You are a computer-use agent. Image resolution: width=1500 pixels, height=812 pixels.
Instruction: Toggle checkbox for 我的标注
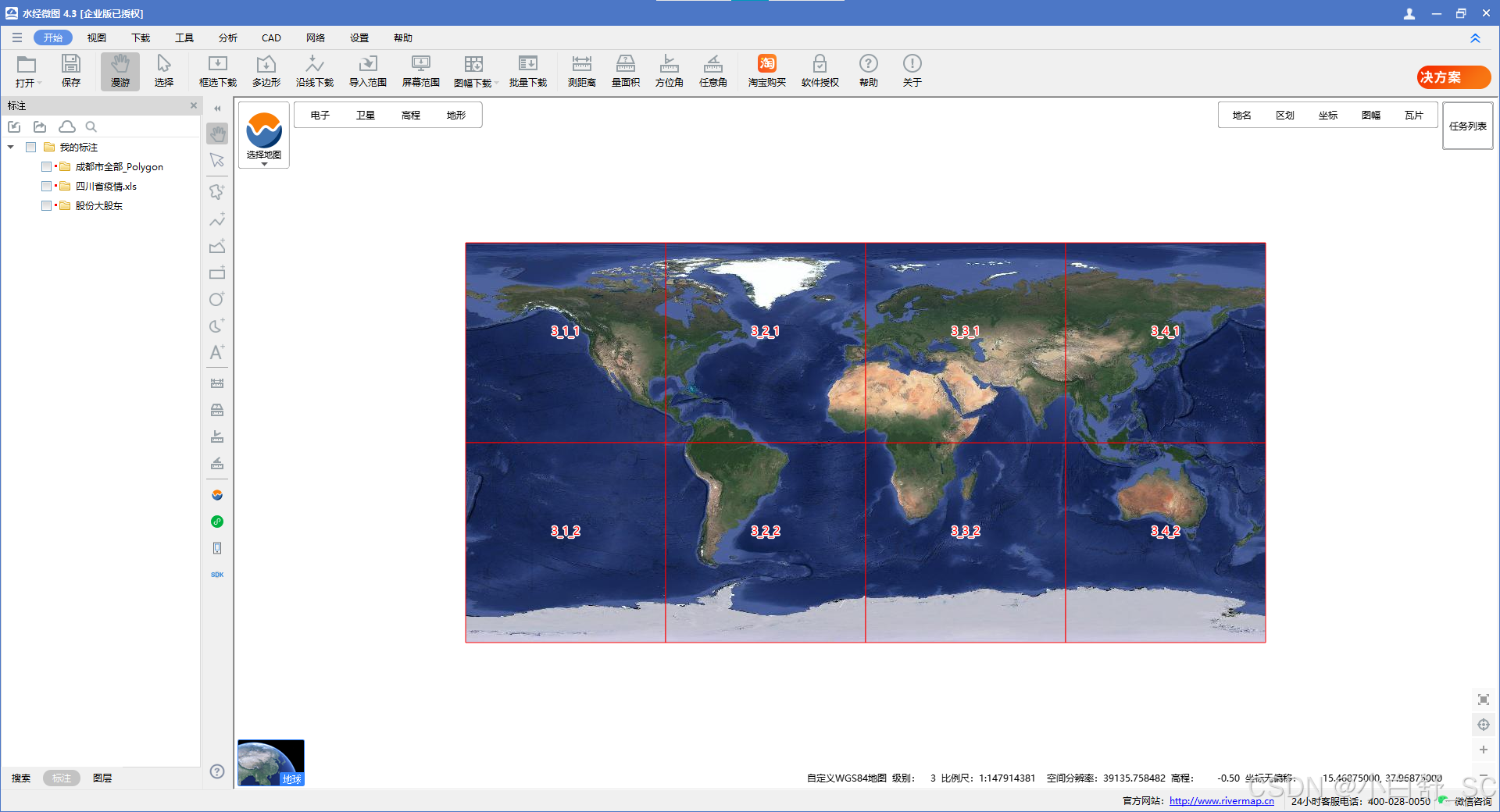pyautogui.click(x=31, y=147)
